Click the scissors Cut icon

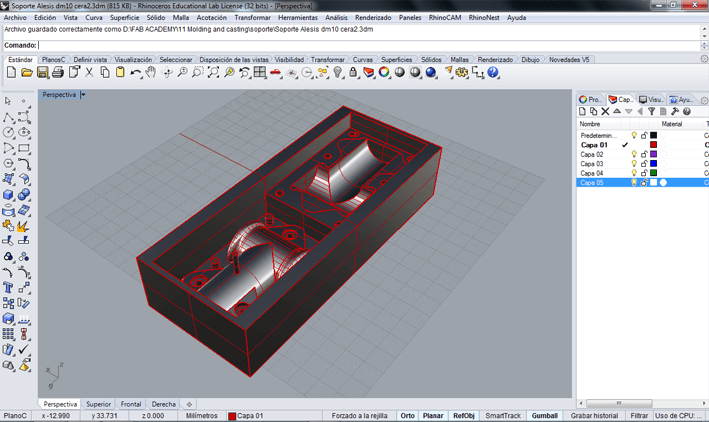[x=89, y=72]
